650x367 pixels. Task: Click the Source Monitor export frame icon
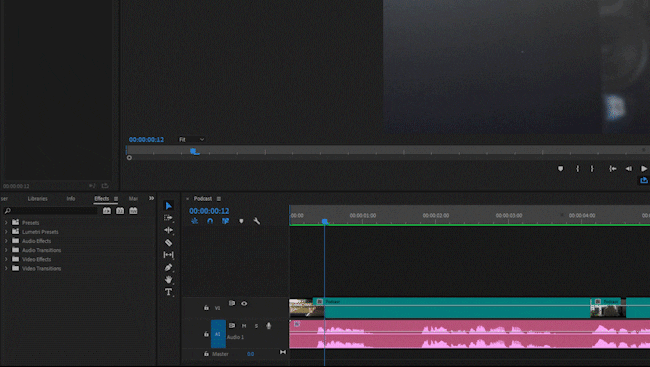(x=105, y=186)
